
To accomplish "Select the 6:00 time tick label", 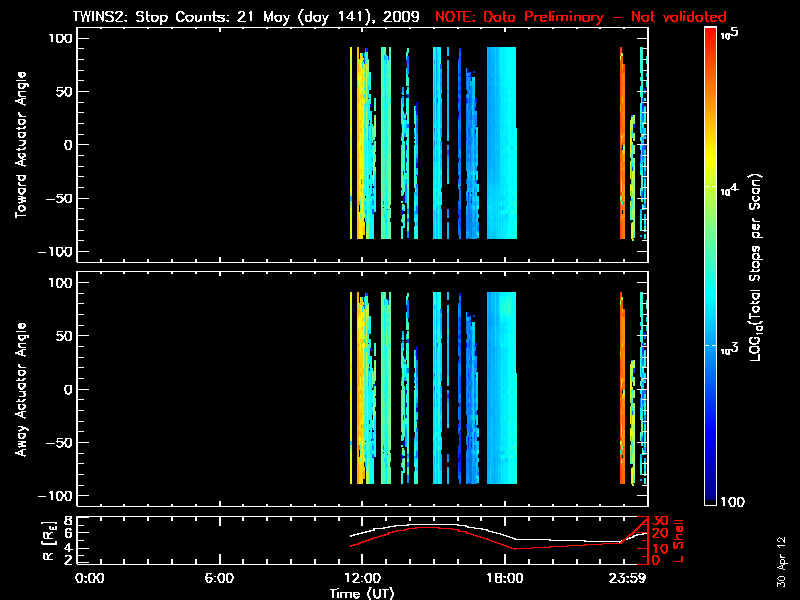I will (219, 578).
